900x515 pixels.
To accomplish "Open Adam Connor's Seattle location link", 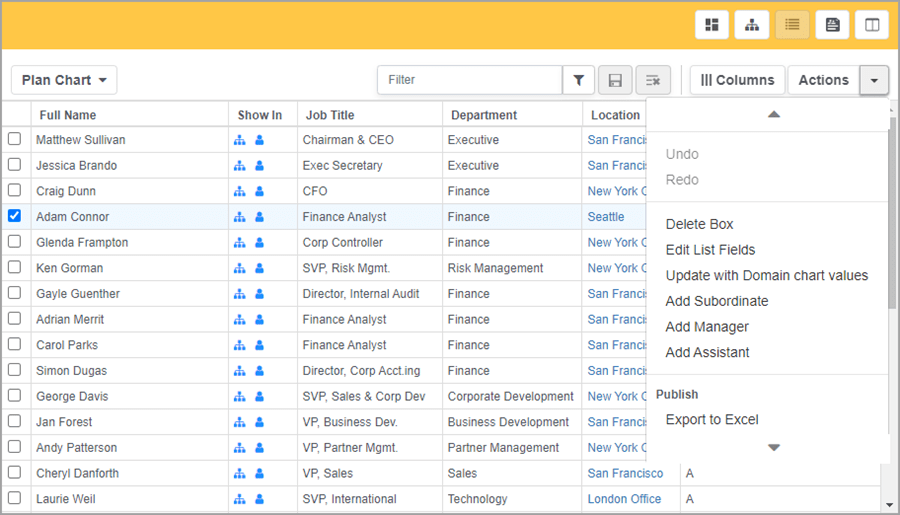I will (606, 217).
